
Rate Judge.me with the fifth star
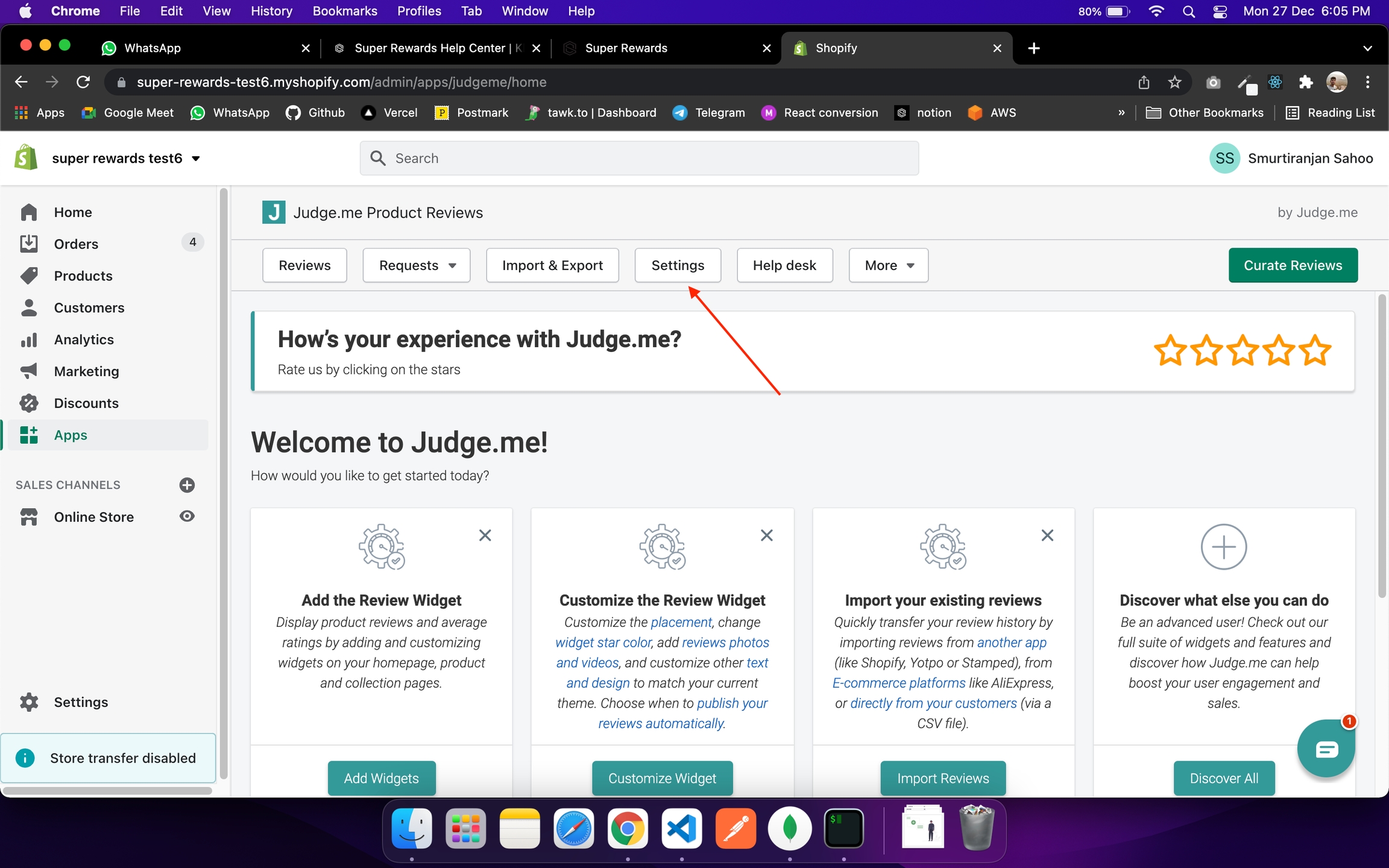coord(1314,351)
